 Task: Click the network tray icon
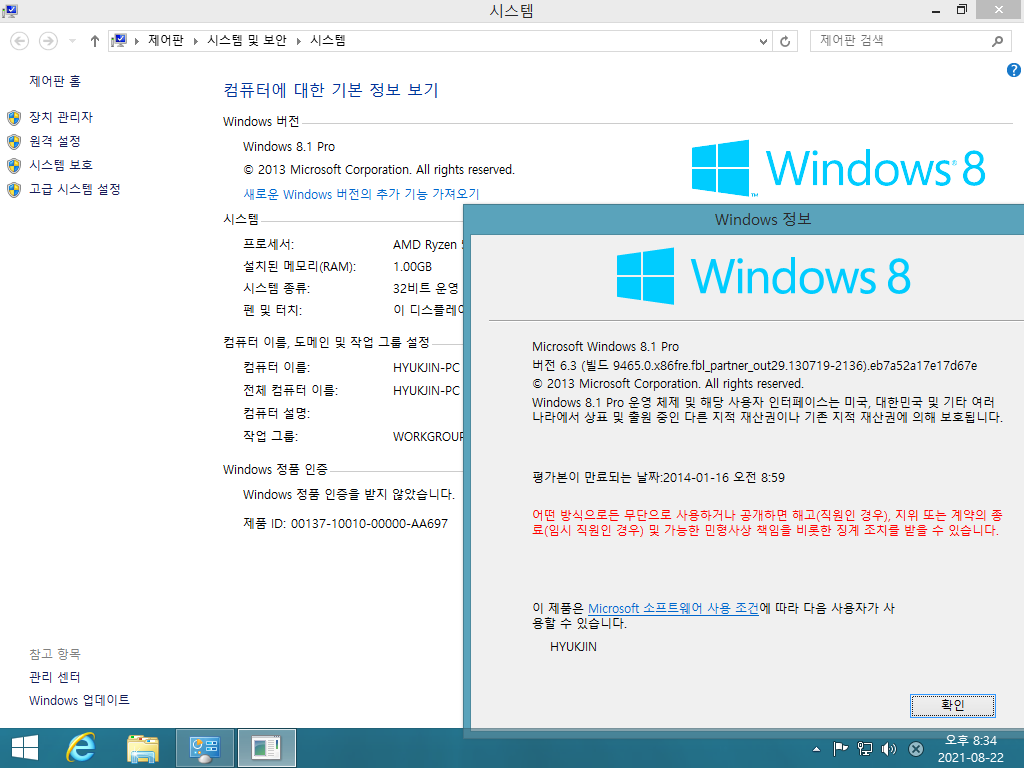[865, 748]
